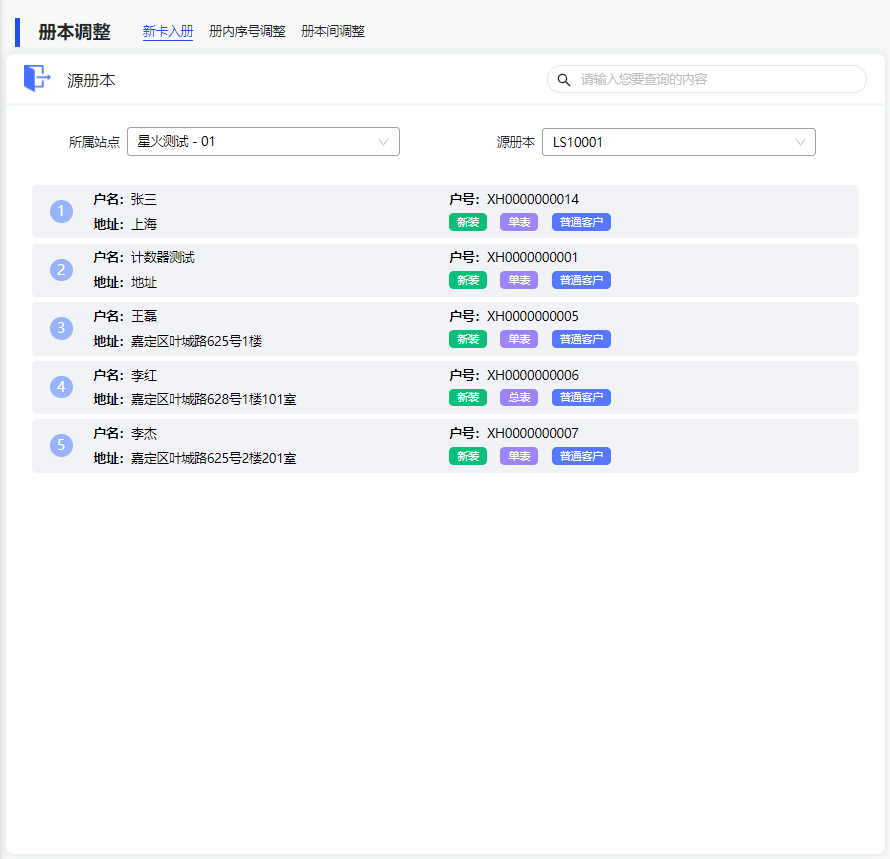Click the address 嘉定区叶城路625号1楼
Viewport: 890px width, 859px height.
coord(196,341)
